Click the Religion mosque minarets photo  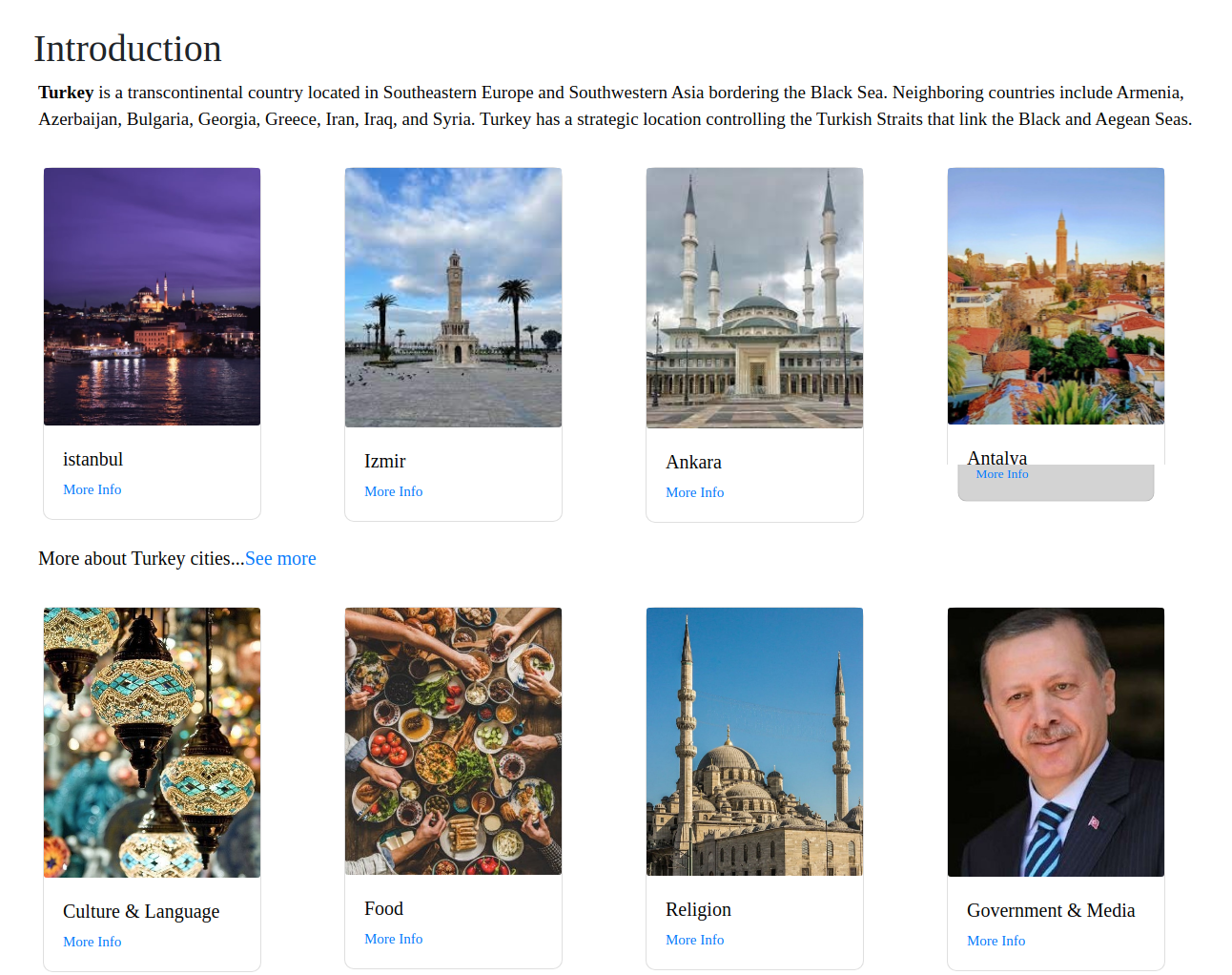(x=754, y=741)
